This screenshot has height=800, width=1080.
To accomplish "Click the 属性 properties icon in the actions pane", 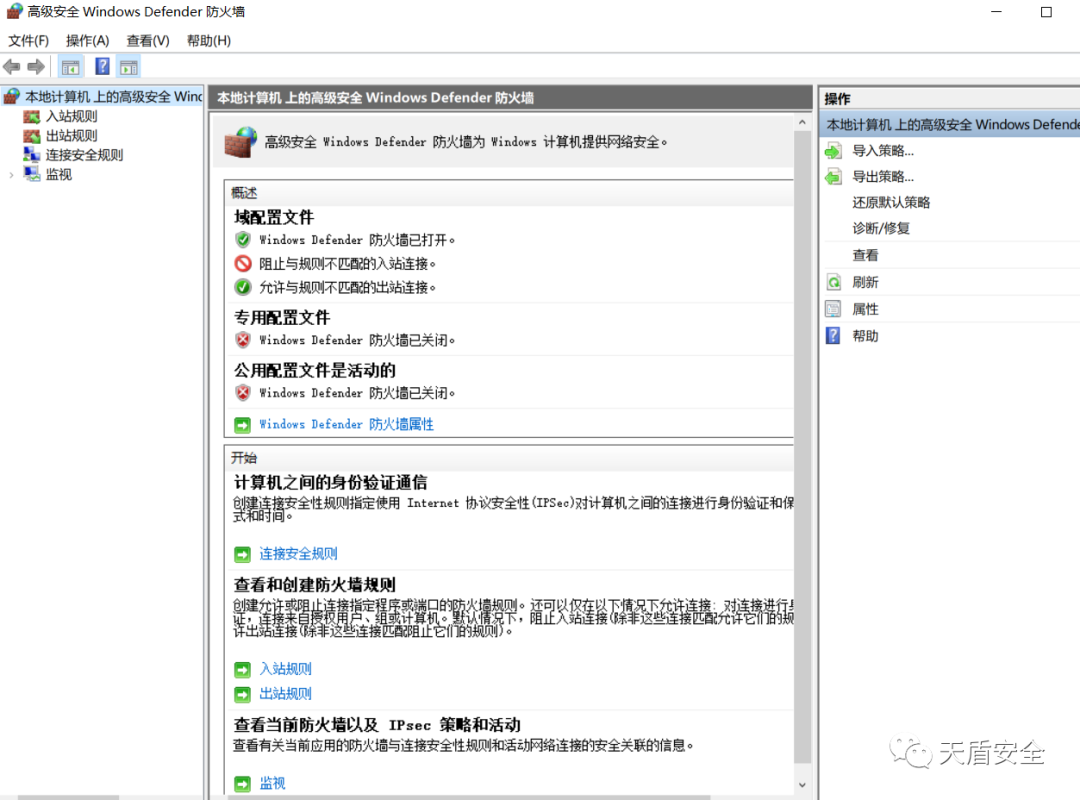I will point(833,309).
